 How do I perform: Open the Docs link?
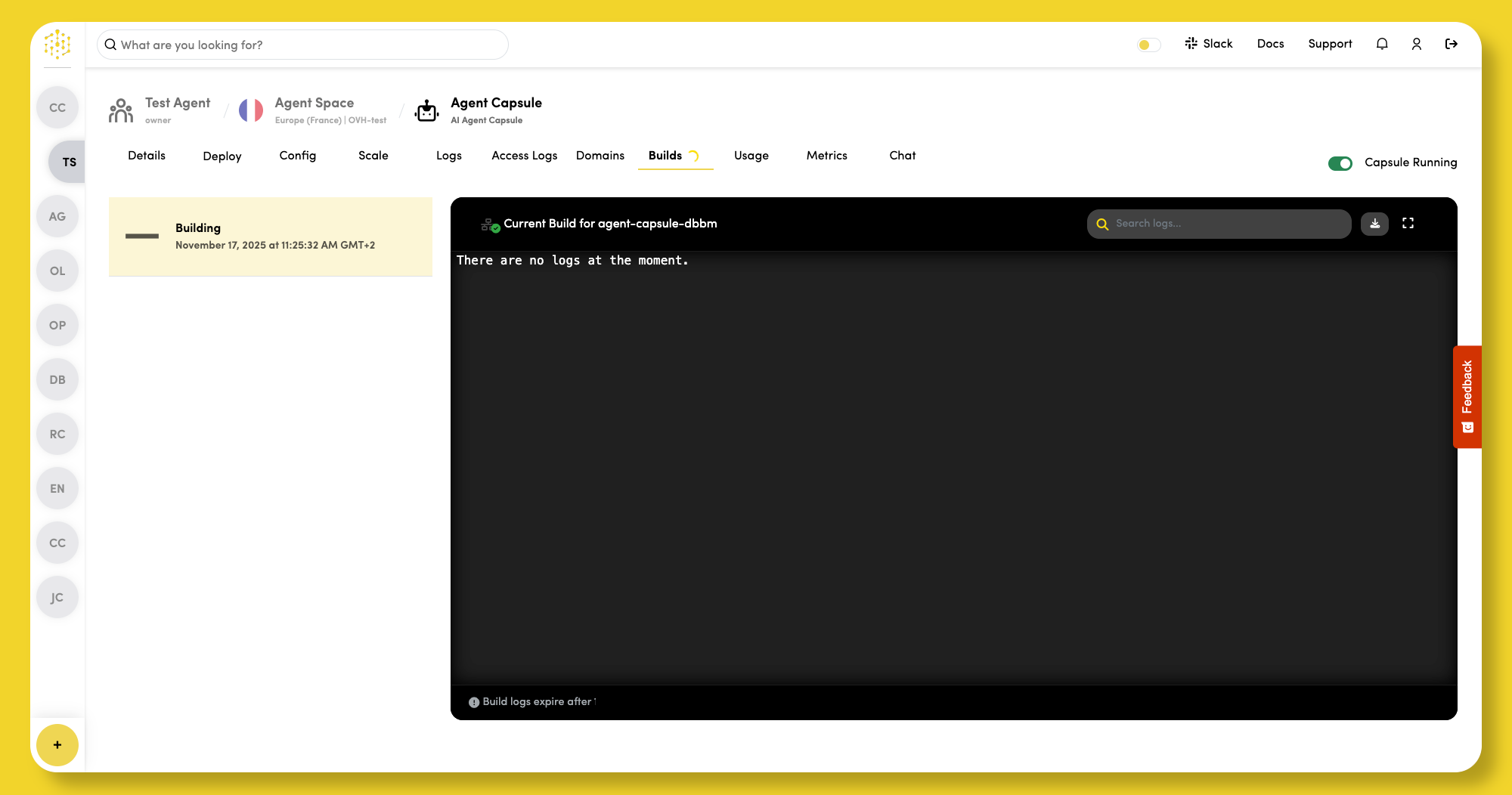[1270, 44]
